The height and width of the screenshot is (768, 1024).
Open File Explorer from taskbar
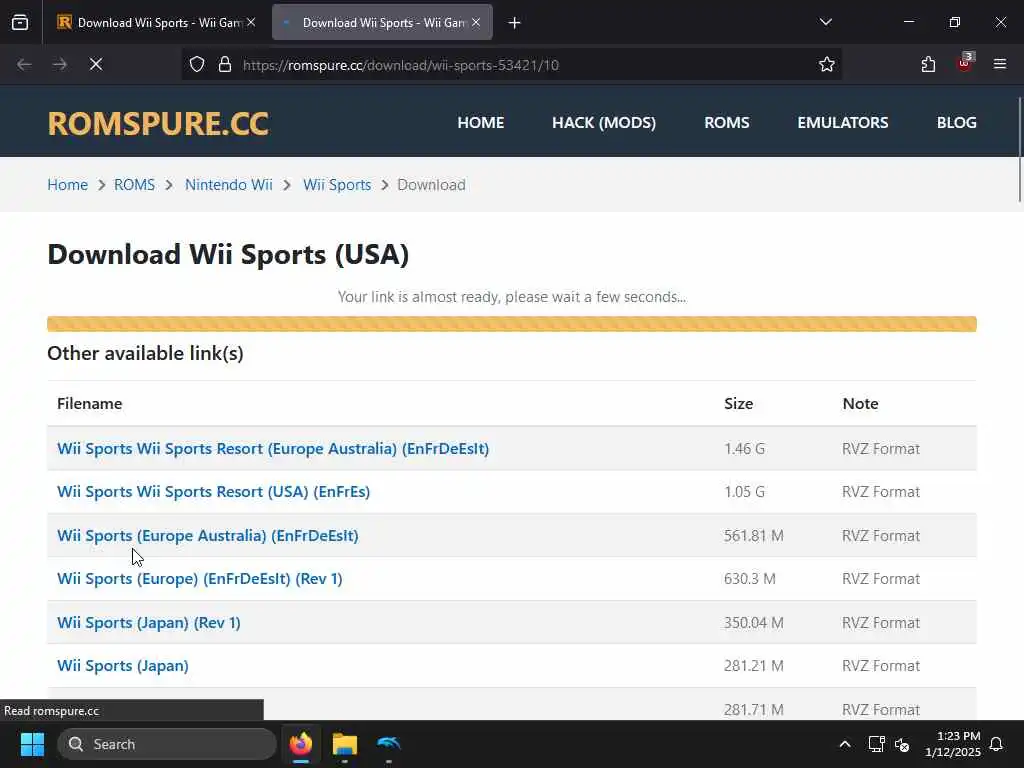click(345, 744)
